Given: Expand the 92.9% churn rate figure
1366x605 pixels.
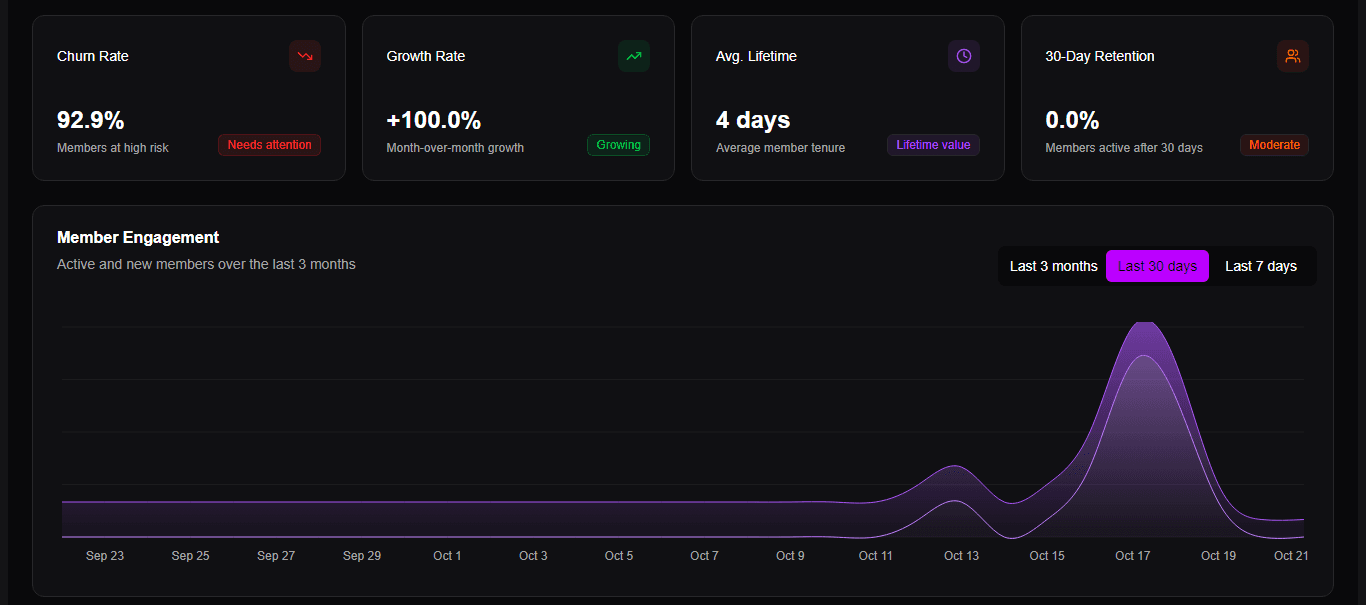Looking at the screenshot, I should coord(91,119).
